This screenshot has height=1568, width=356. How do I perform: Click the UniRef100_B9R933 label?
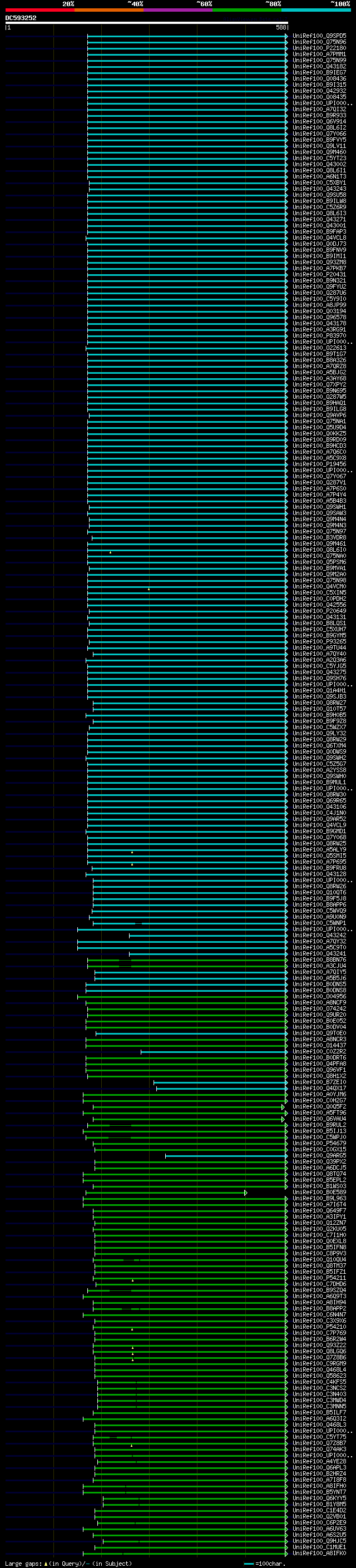coord(319,116)
